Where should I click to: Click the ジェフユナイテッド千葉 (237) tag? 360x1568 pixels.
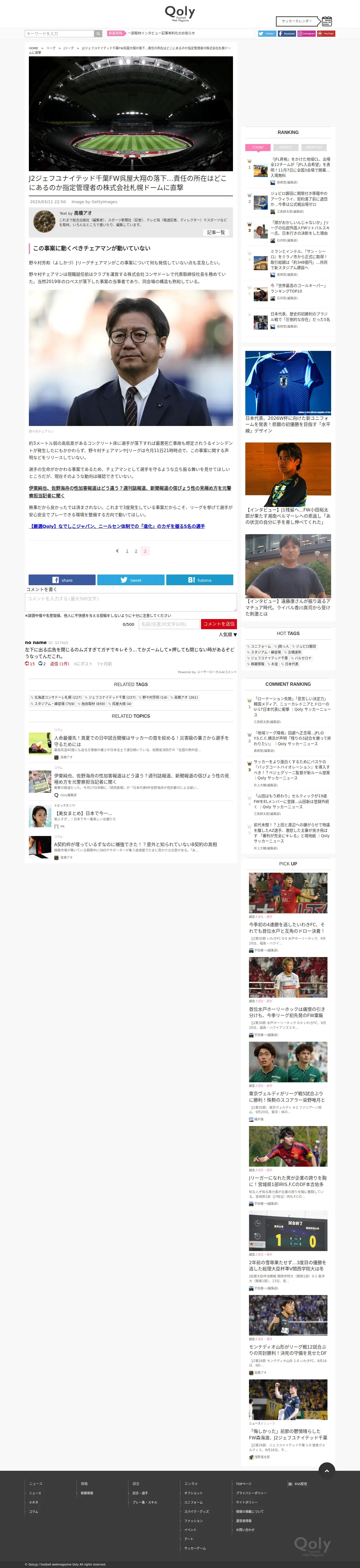click(110, 698)
